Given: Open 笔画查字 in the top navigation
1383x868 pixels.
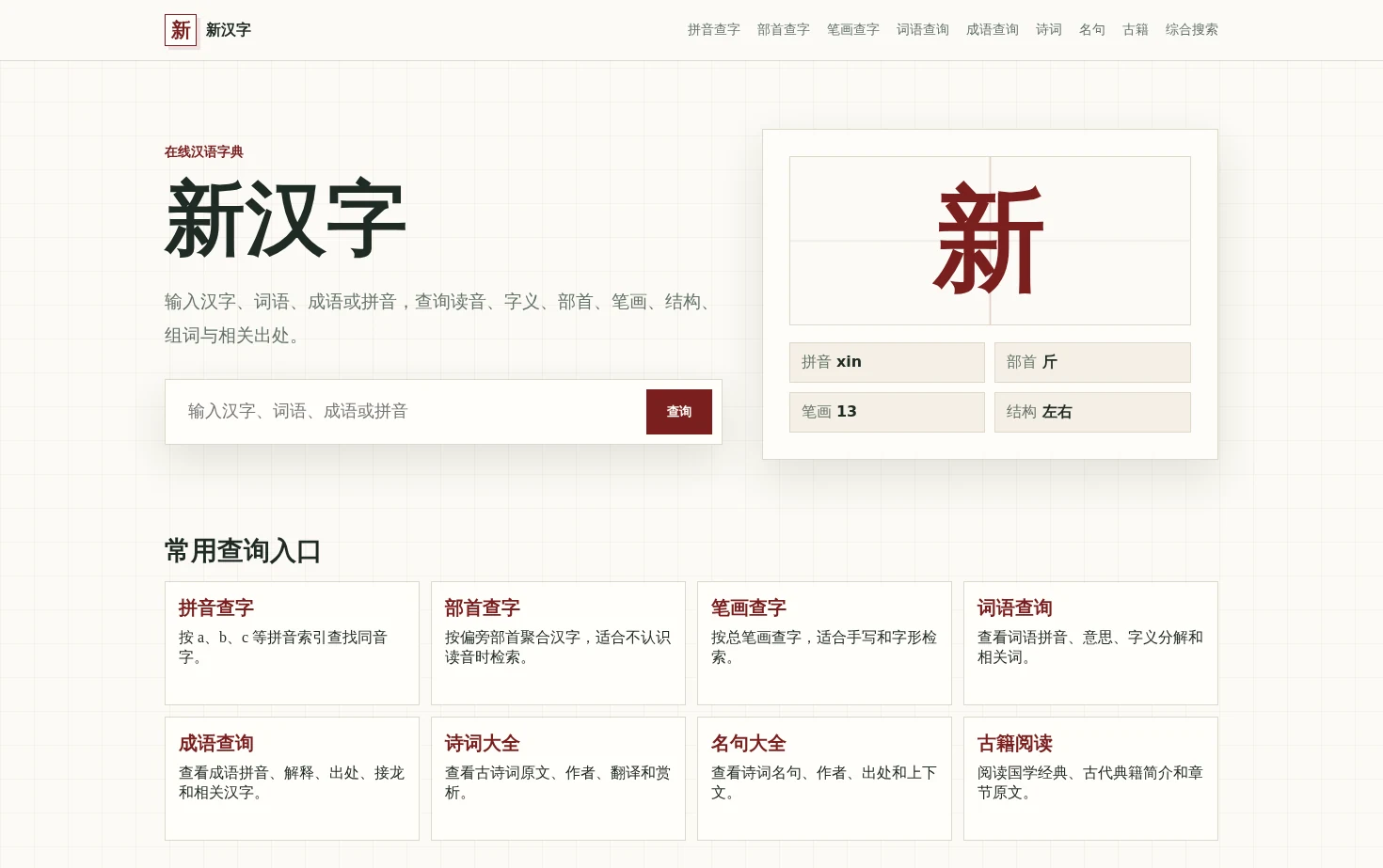Looking at the screenshot, I should coord(852,30).
